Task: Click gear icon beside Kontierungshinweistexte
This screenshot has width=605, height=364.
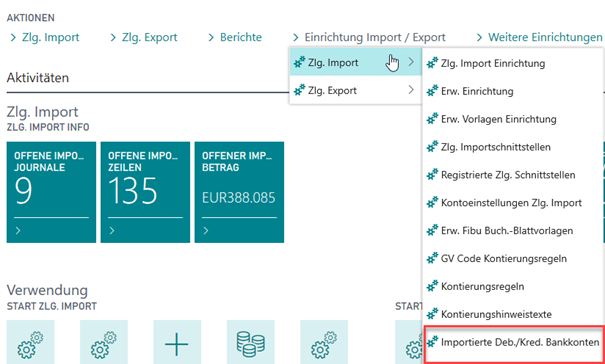Action: tap(433, 313)
